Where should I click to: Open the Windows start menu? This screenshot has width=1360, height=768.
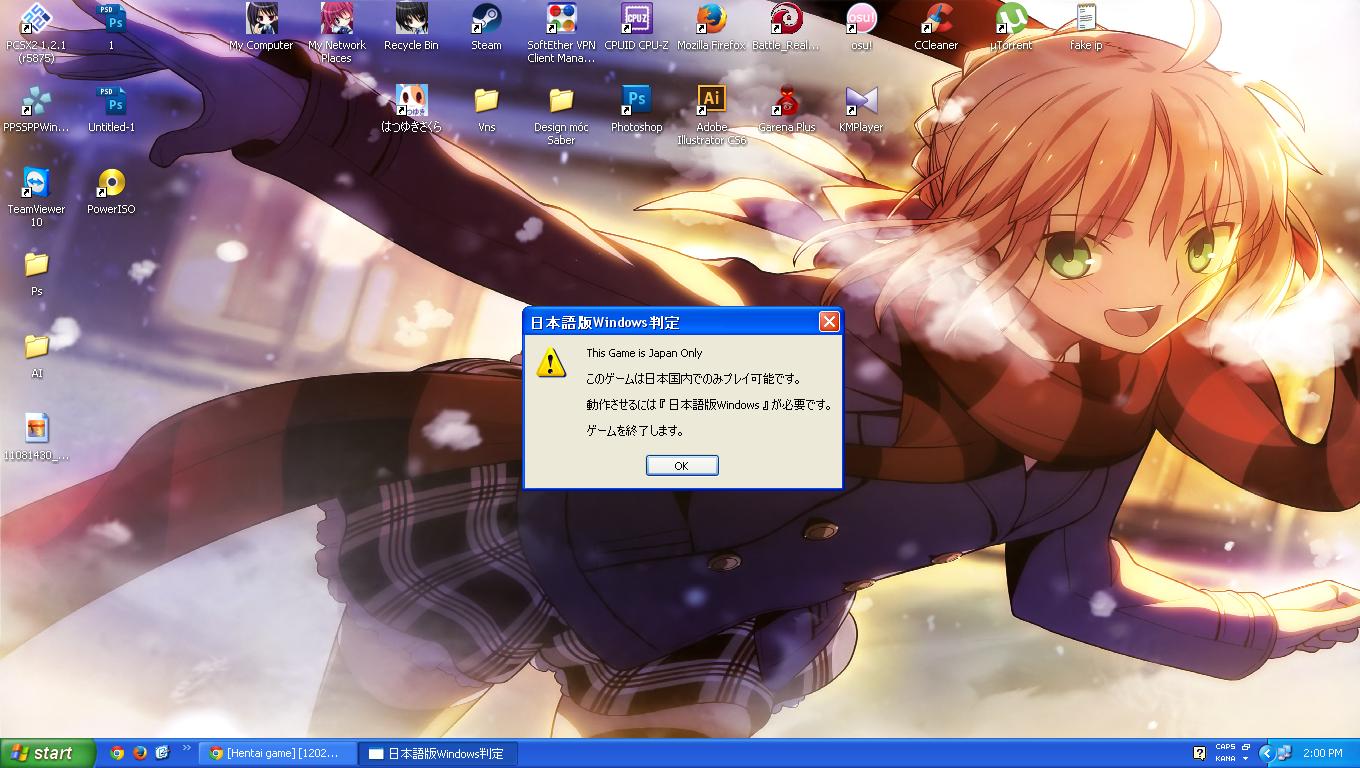(x=46, y=753)
